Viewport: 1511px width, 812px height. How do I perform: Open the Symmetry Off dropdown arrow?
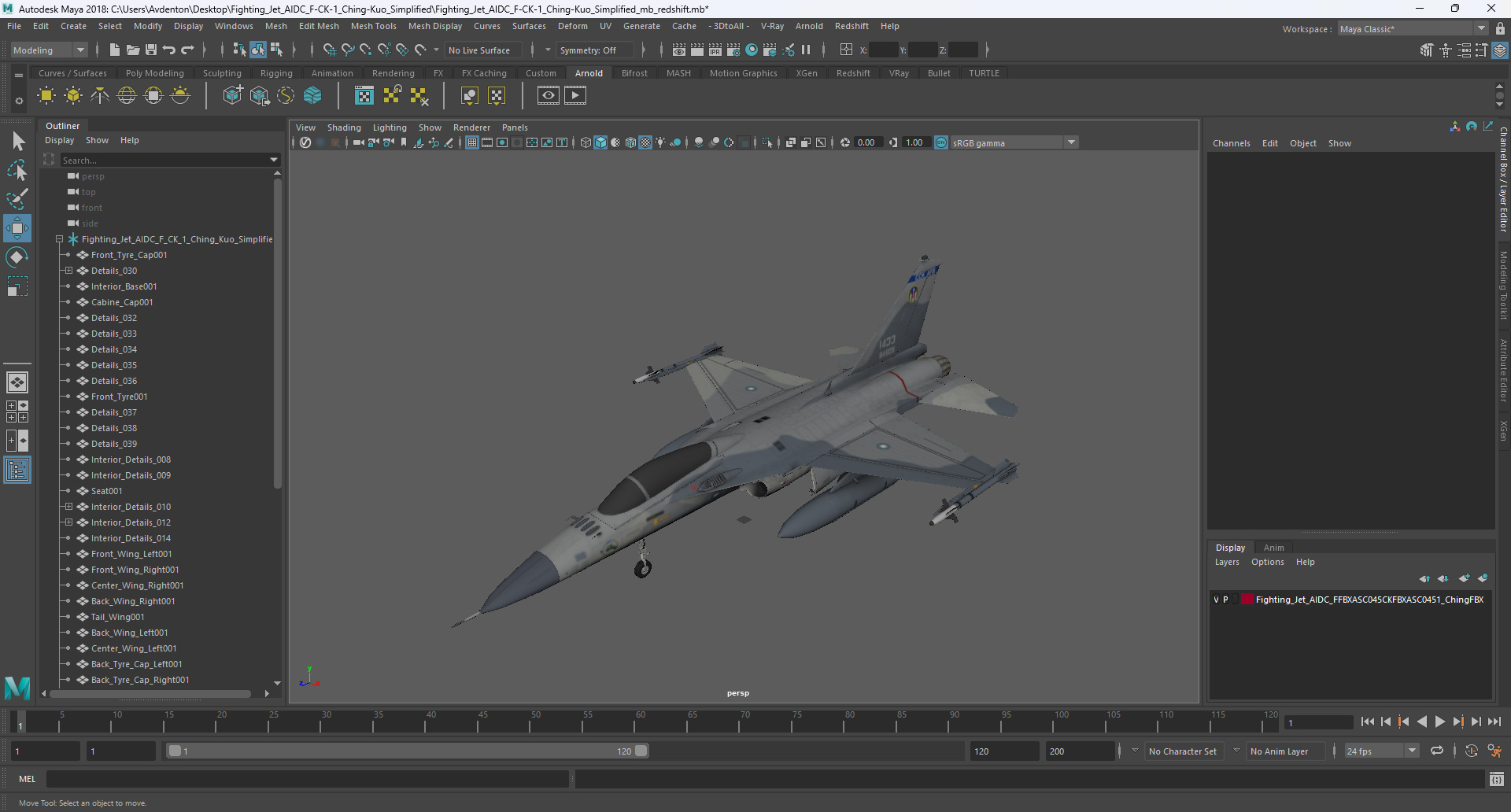click(x=548, y=50)
